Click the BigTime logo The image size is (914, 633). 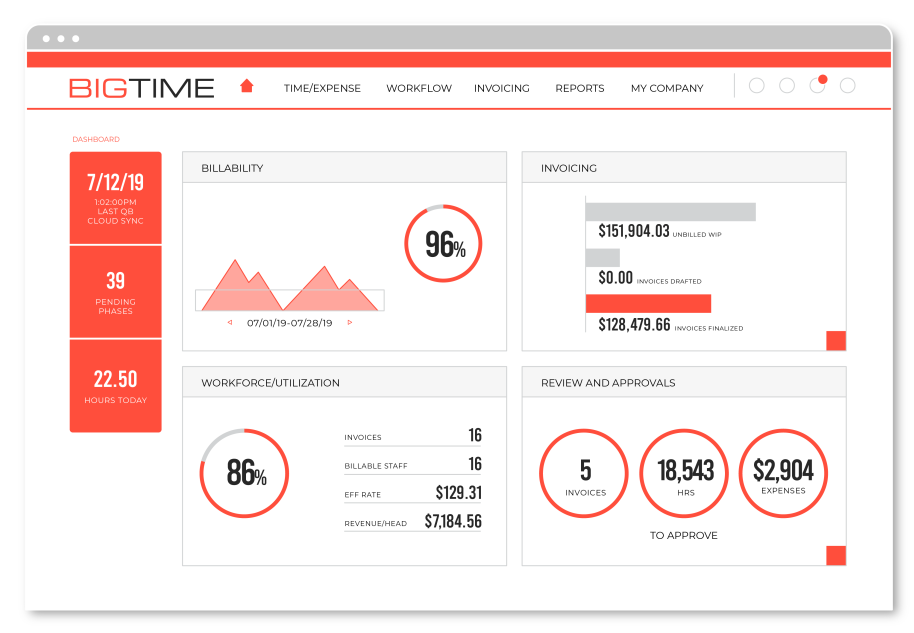tap(142, 88)
